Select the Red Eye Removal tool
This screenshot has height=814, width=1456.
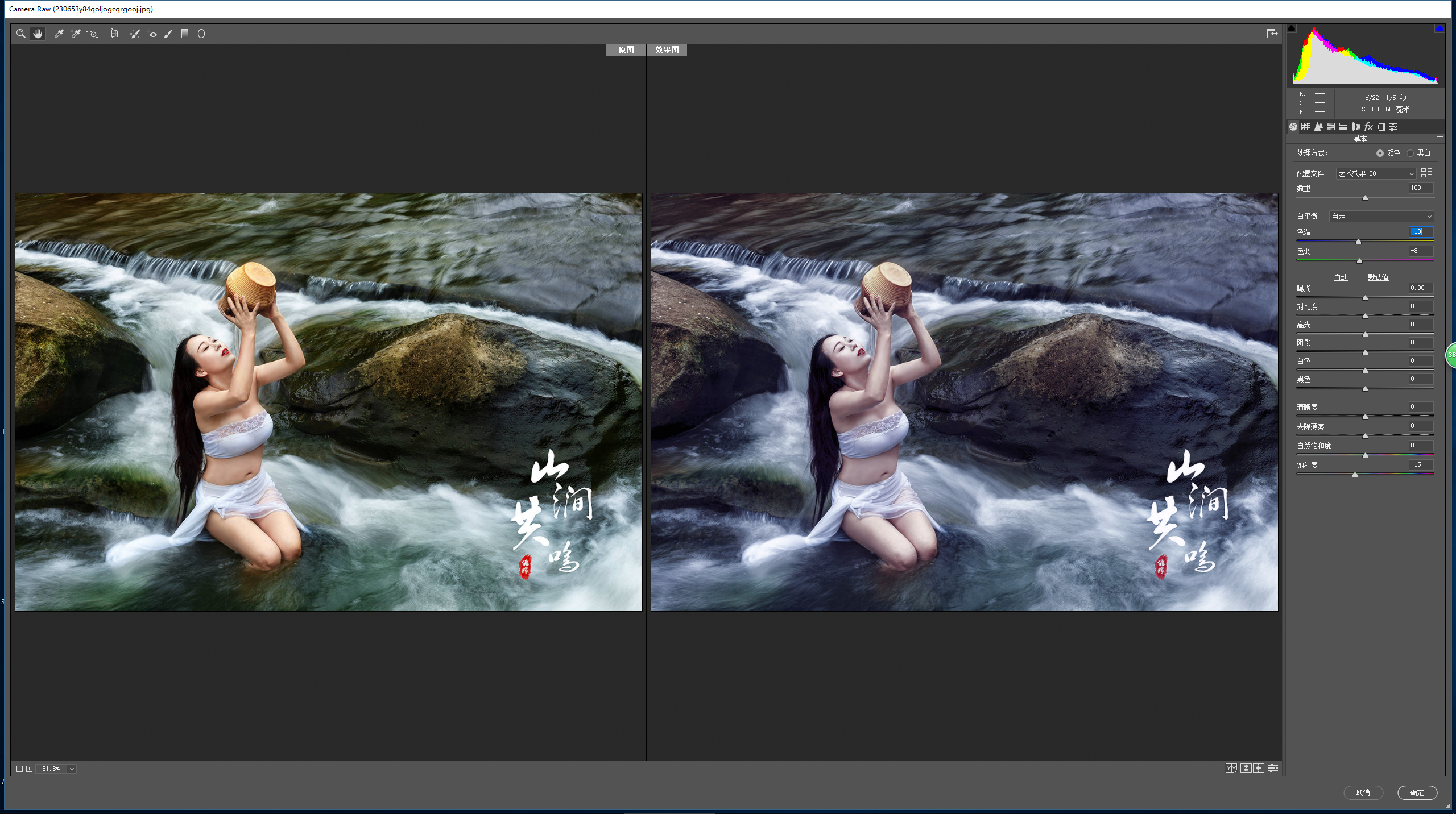tap(151, 34)
